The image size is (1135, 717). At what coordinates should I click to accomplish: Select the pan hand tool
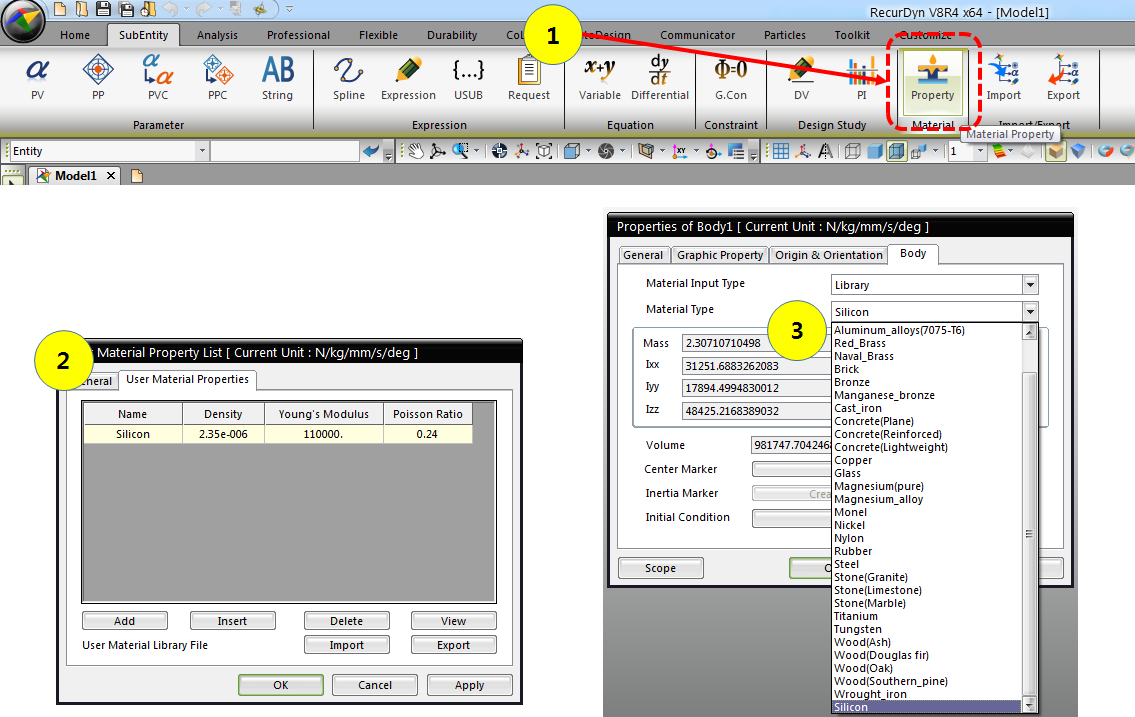[415, 151]
